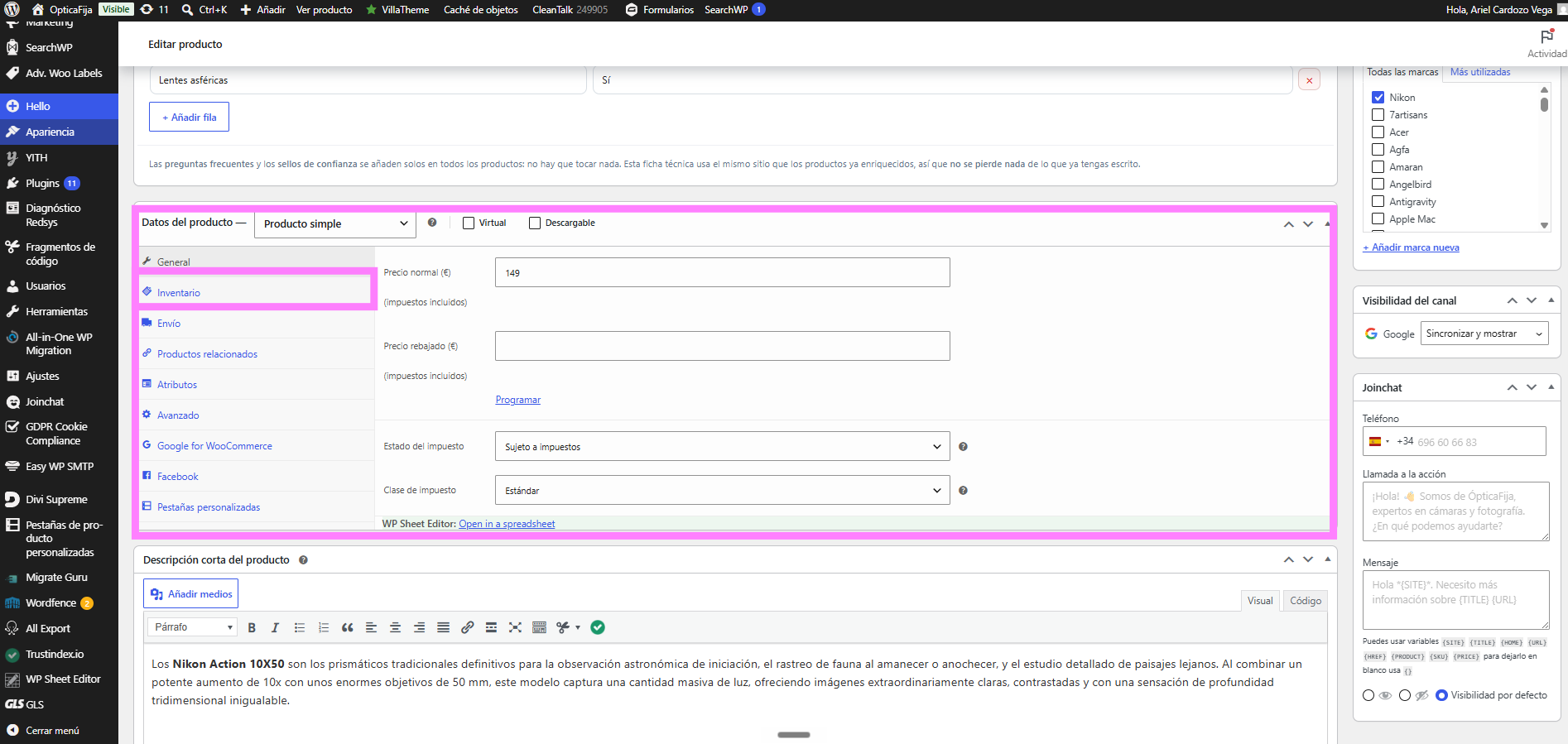Click the Italic formatting icon
Screen dimensions: 1568x744
(276, 627)
